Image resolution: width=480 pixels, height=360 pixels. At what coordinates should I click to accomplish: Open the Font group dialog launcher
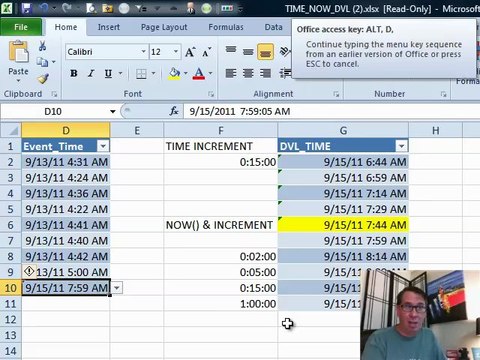[x=211, y=94]
